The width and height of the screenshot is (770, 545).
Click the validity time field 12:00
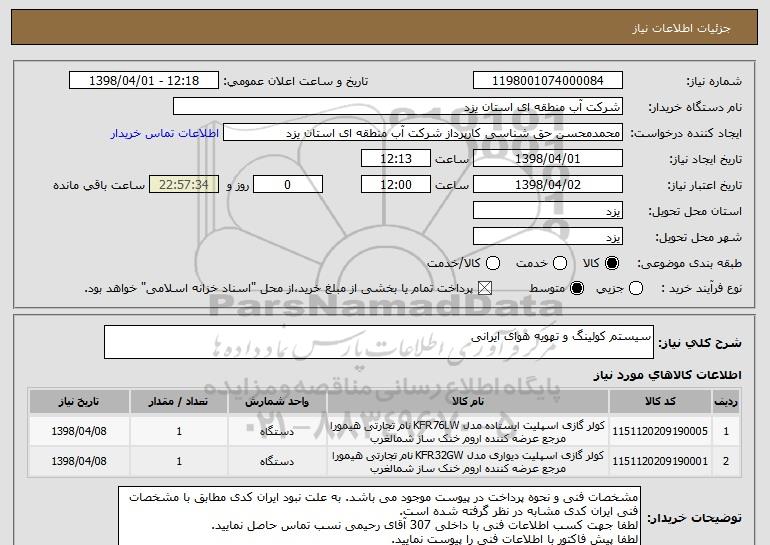(x=396, y=185)
